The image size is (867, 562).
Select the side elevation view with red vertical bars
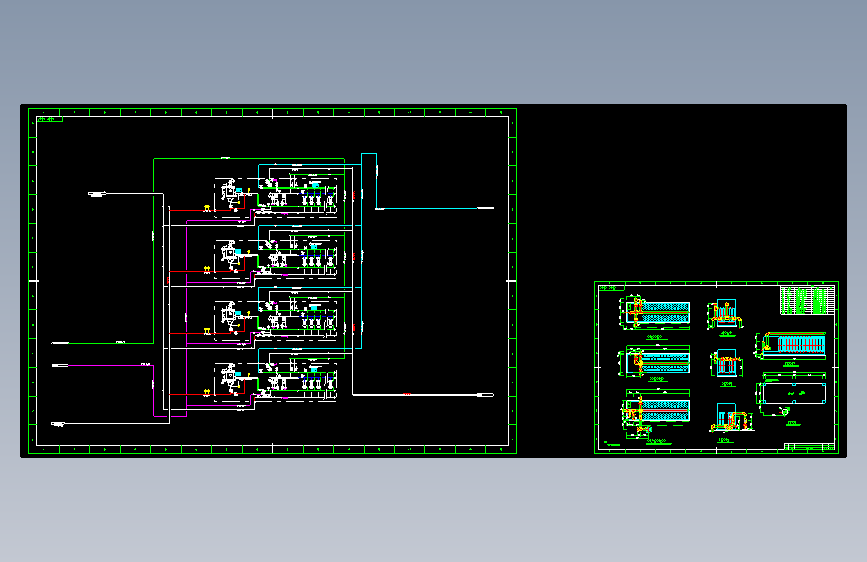tap(791, 346)
